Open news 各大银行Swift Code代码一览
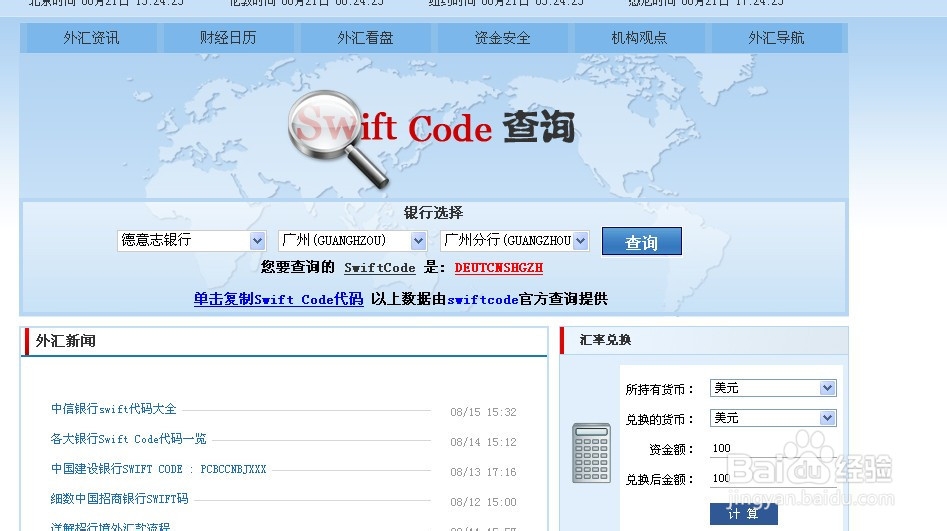The width and height of the screenshot is (947, 531). coord(129,439)
